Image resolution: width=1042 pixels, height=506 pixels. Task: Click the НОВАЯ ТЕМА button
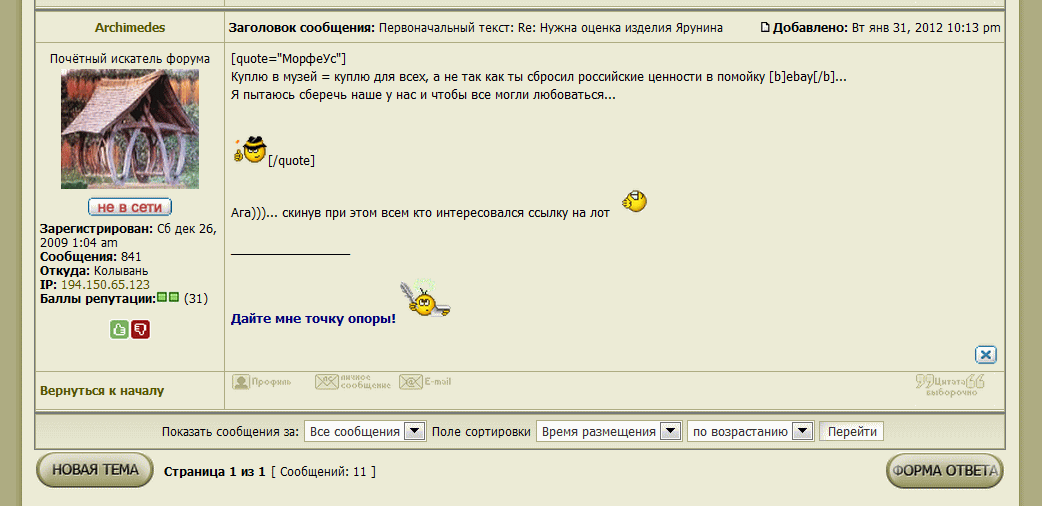click(95, 470)
